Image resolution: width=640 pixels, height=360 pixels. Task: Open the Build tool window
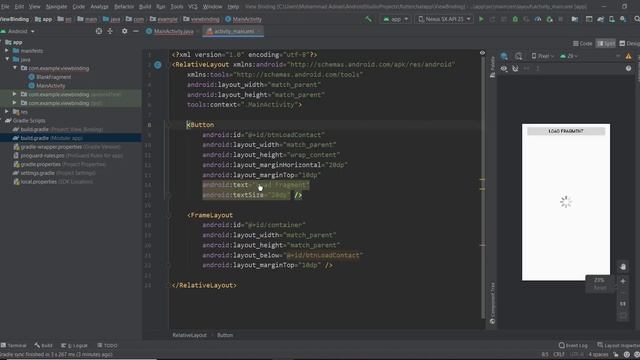pyautogui.click(x=43, y=345)
